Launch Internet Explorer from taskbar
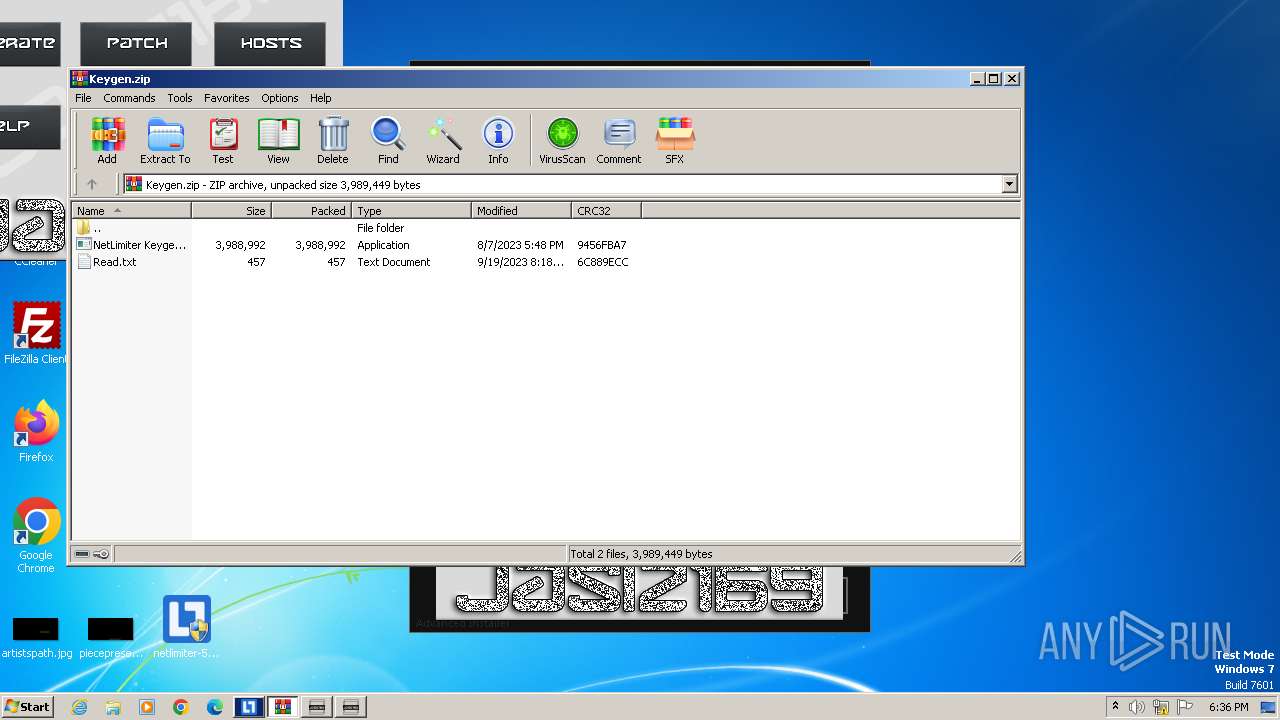 coord(79,707)
